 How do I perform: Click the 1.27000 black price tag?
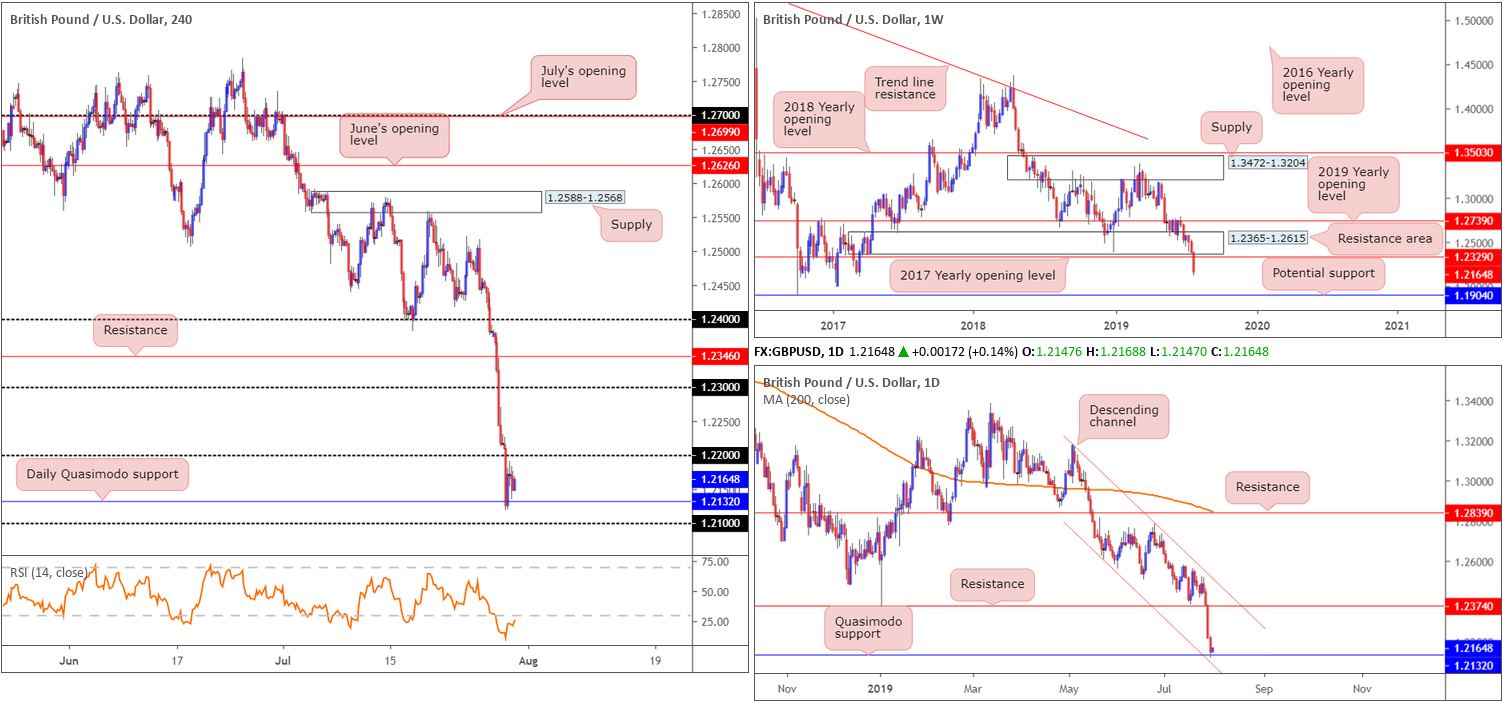coord(721,116)
